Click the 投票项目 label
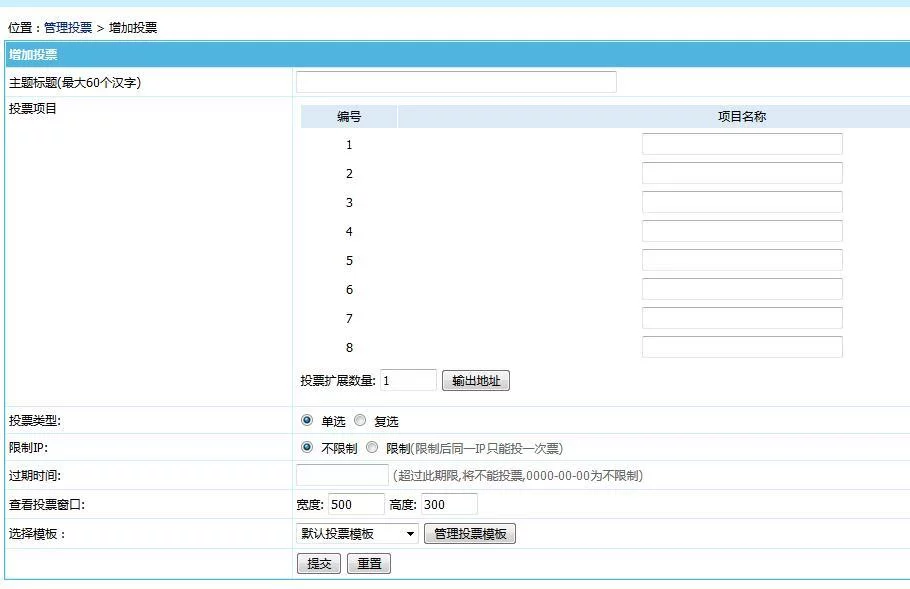Image resolution: width=910 pixels, height=589 pixels. click(32, 109)
